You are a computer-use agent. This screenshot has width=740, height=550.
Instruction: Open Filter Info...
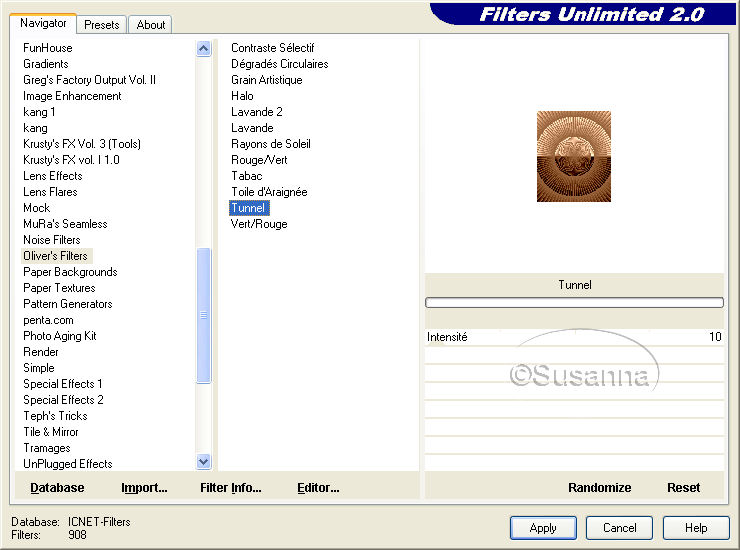tap(230, 488)
